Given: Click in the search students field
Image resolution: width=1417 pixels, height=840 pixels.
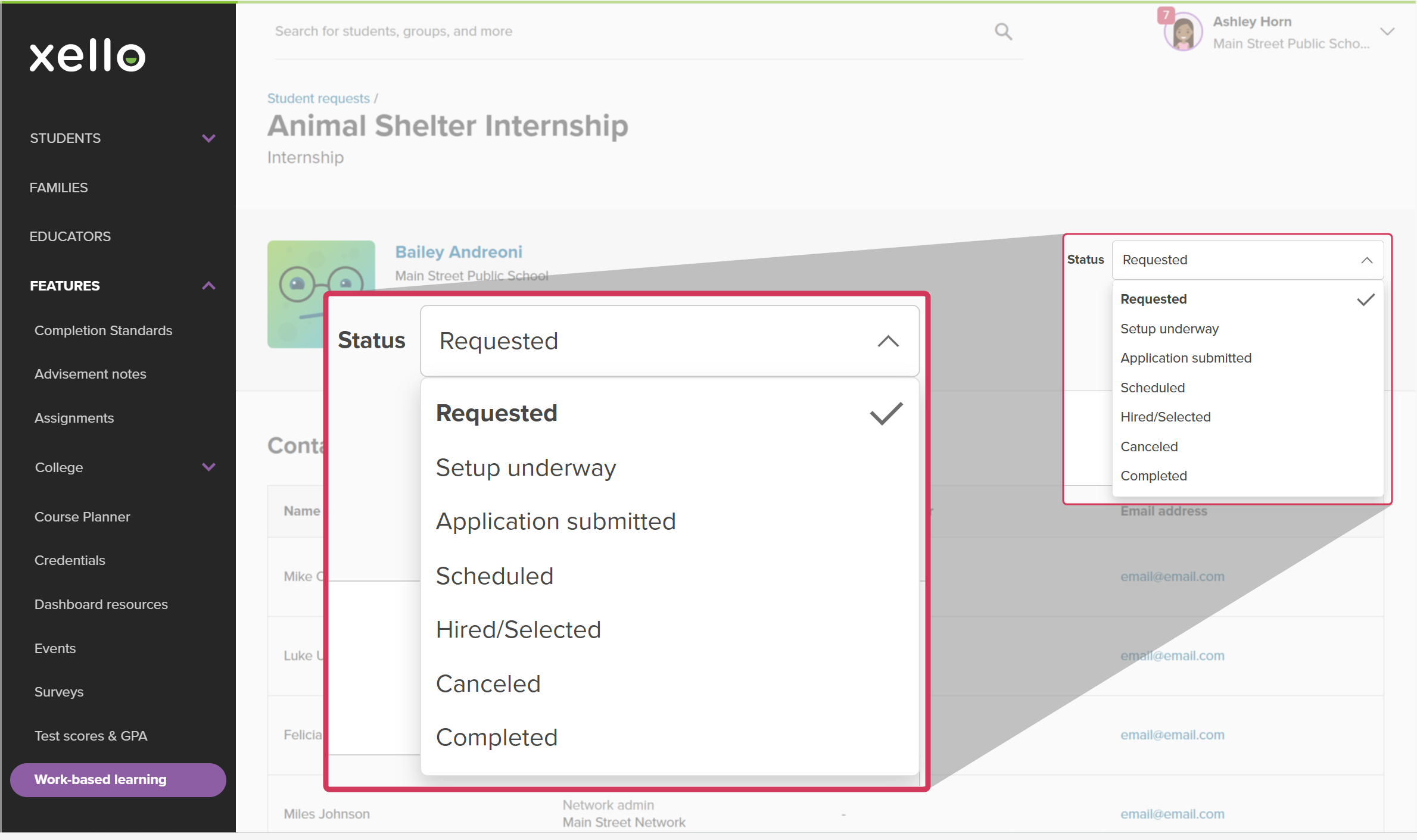Looking at the screenshot, I should (x=631, y=32).
